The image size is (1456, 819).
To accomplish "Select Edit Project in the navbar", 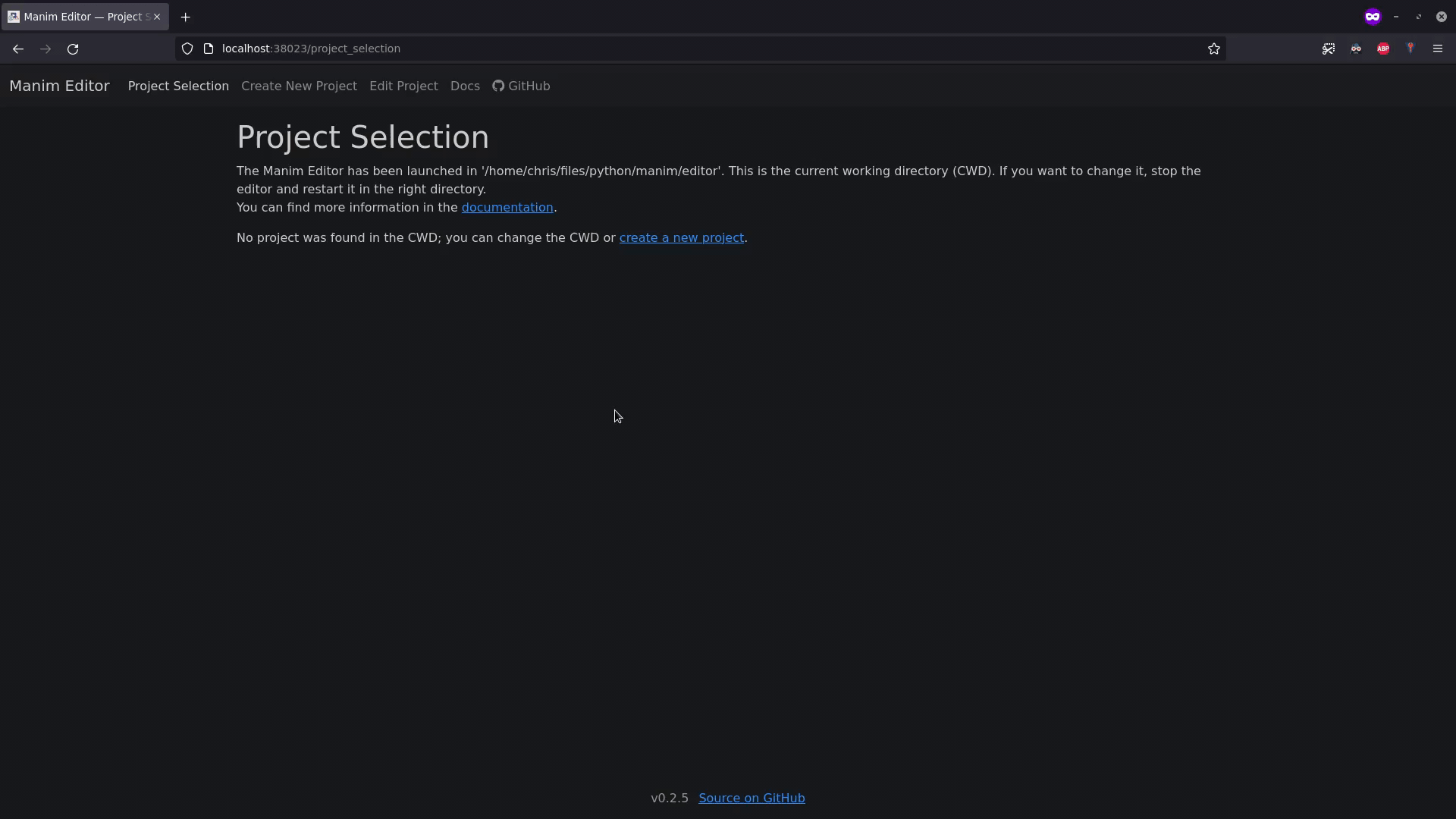I will pos(403,86).
